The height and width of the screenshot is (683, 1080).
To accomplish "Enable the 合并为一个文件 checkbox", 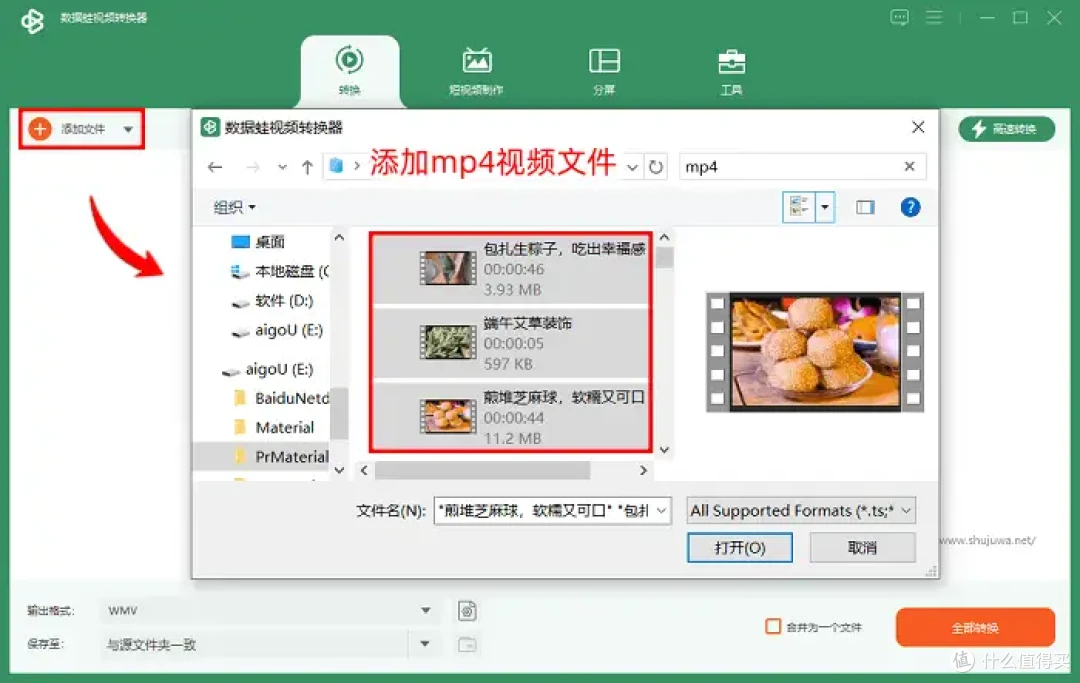I will tap(773, 627).
